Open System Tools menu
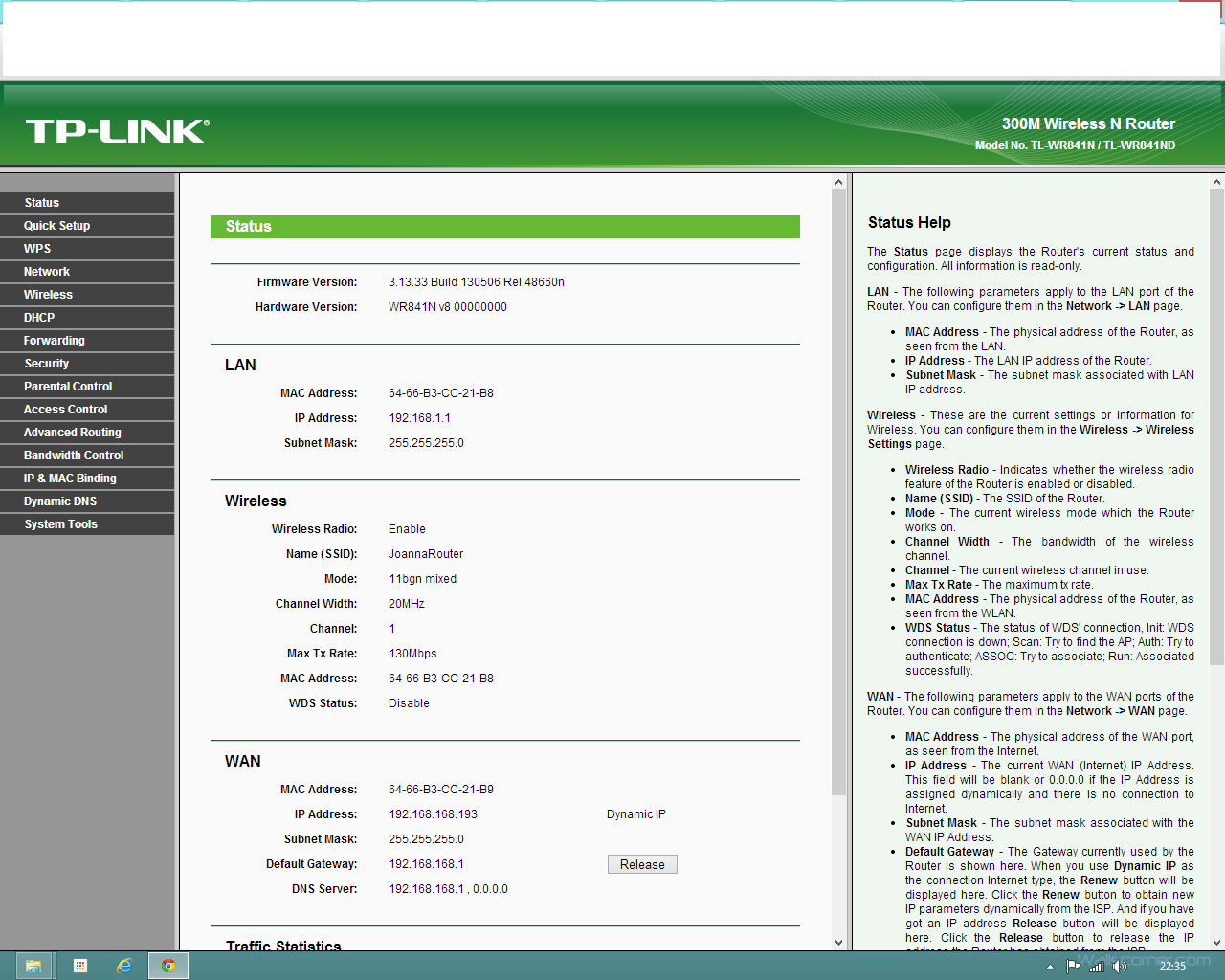The height and width of the screenshot is (980, 1225). [x=87, y=524]
